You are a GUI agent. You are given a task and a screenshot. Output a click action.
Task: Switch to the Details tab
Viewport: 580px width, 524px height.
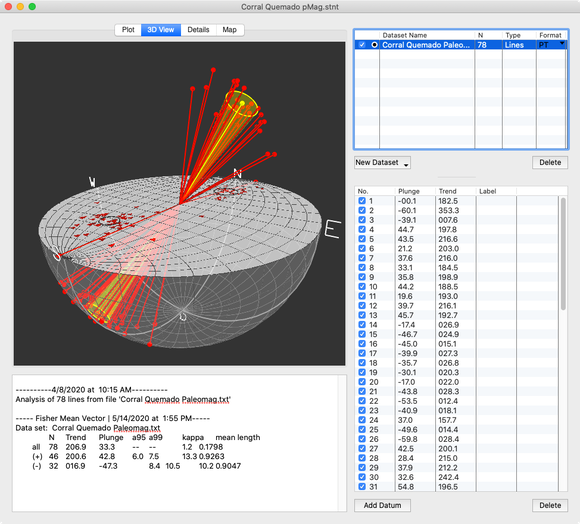pos(198,30)
